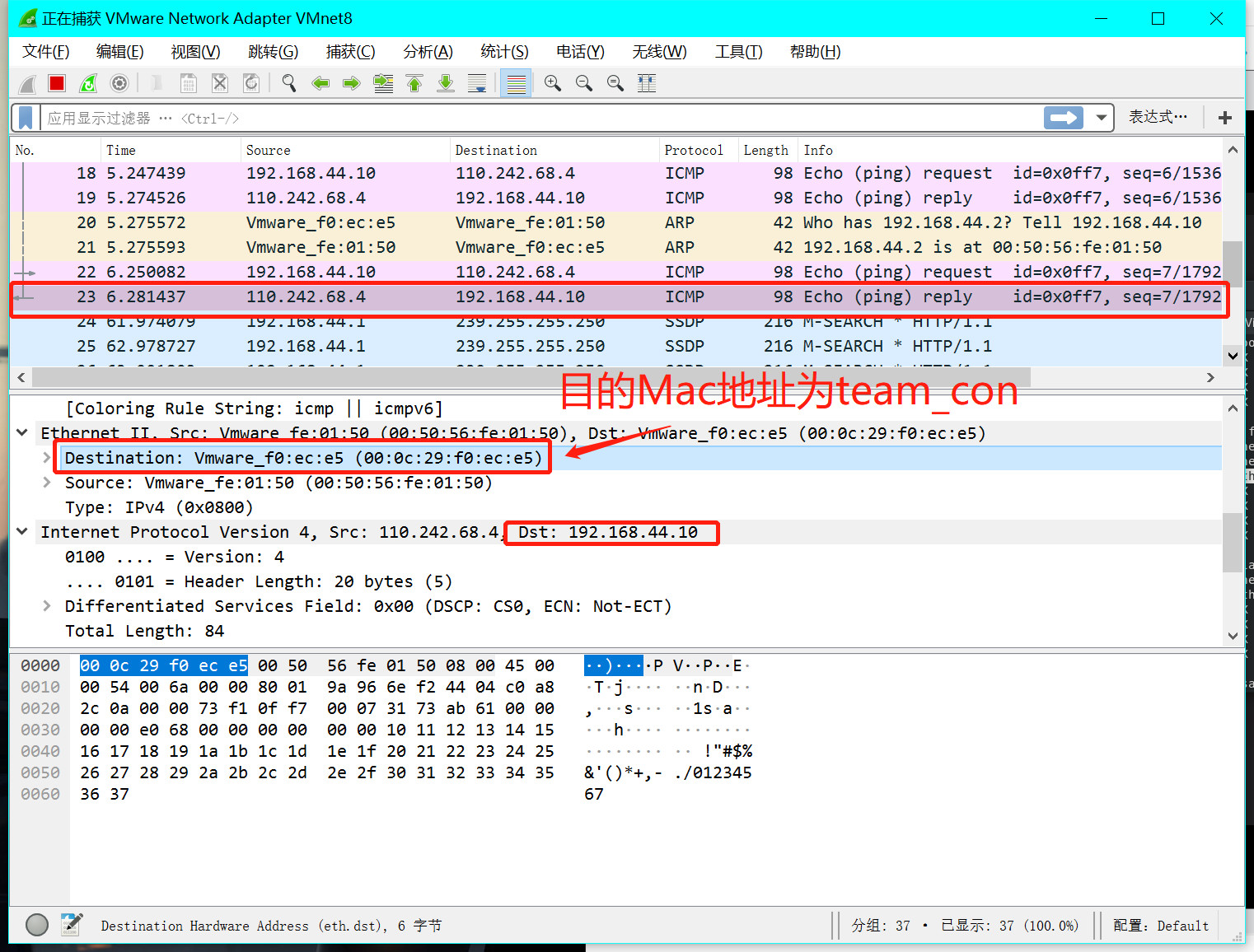Open the filter expression dropdown arrow
The height and width of the screenshot is (952, 1254).
1102,118
